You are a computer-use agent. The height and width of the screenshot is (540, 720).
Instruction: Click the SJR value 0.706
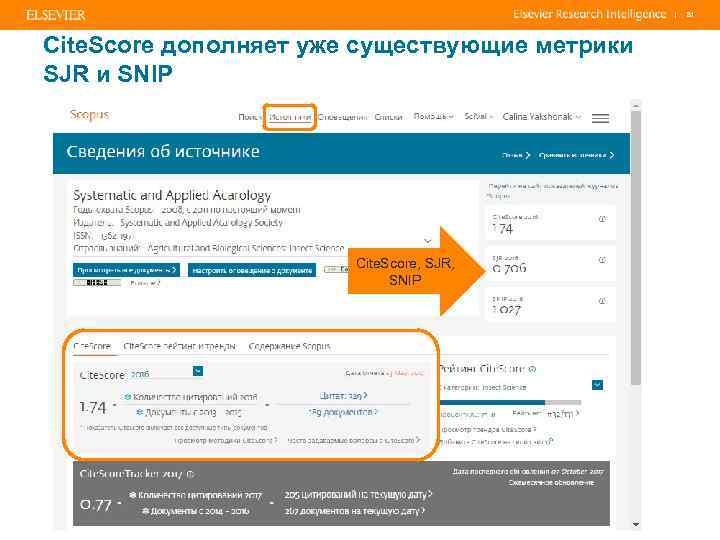tap(509, 269)
